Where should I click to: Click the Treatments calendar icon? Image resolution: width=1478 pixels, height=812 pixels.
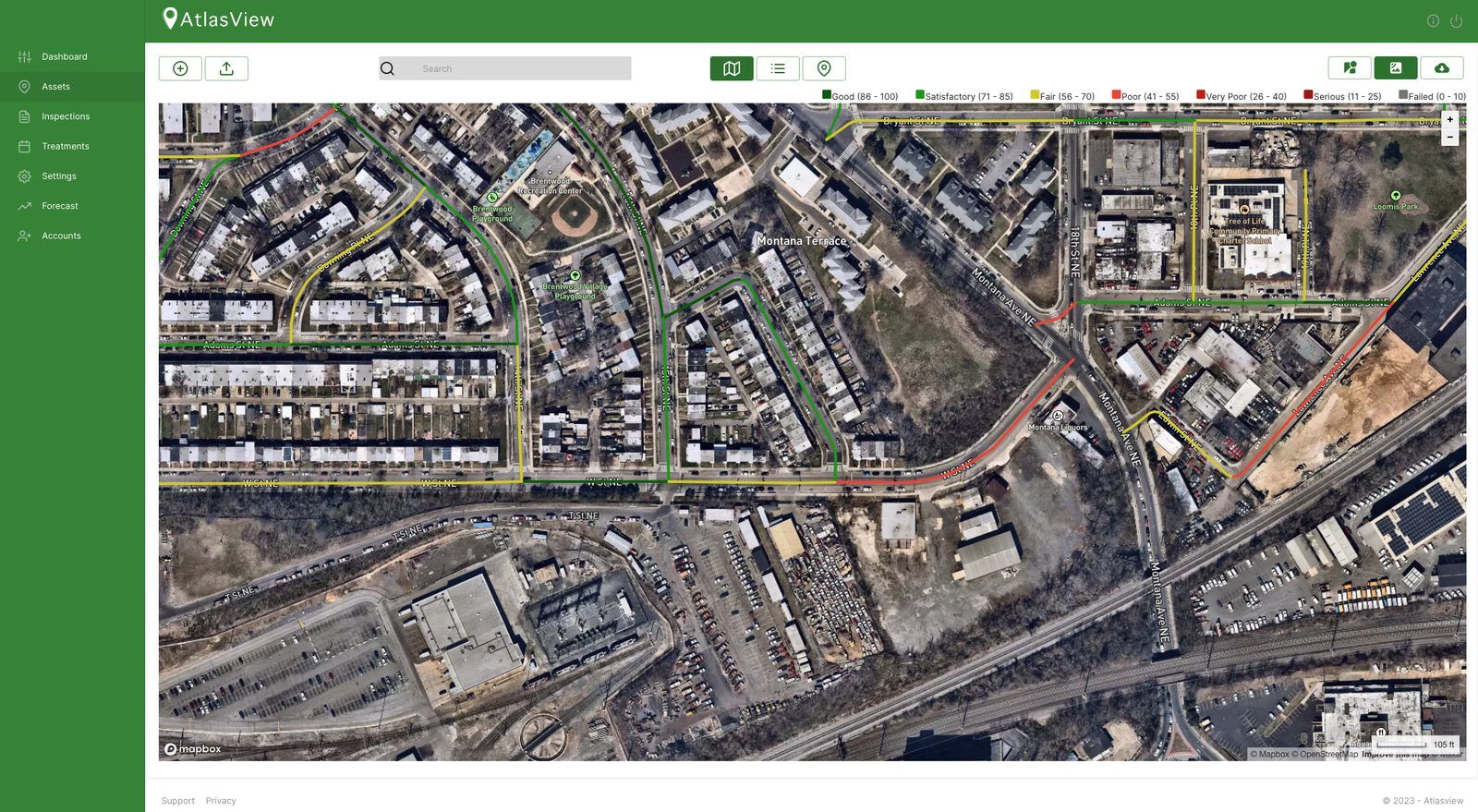24,146
